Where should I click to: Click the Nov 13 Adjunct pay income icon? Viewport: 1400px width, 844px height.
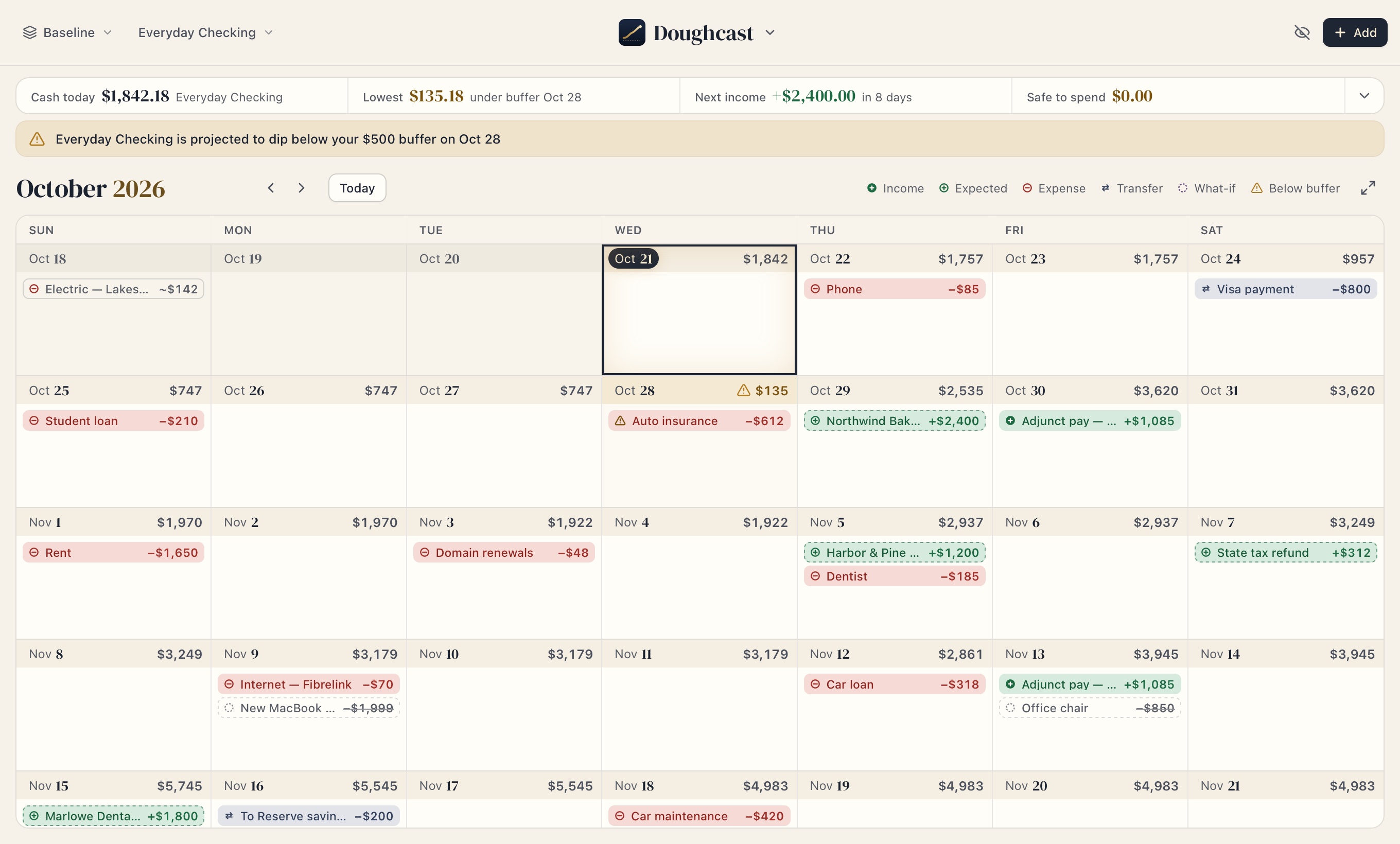[x=1010, y=684]
